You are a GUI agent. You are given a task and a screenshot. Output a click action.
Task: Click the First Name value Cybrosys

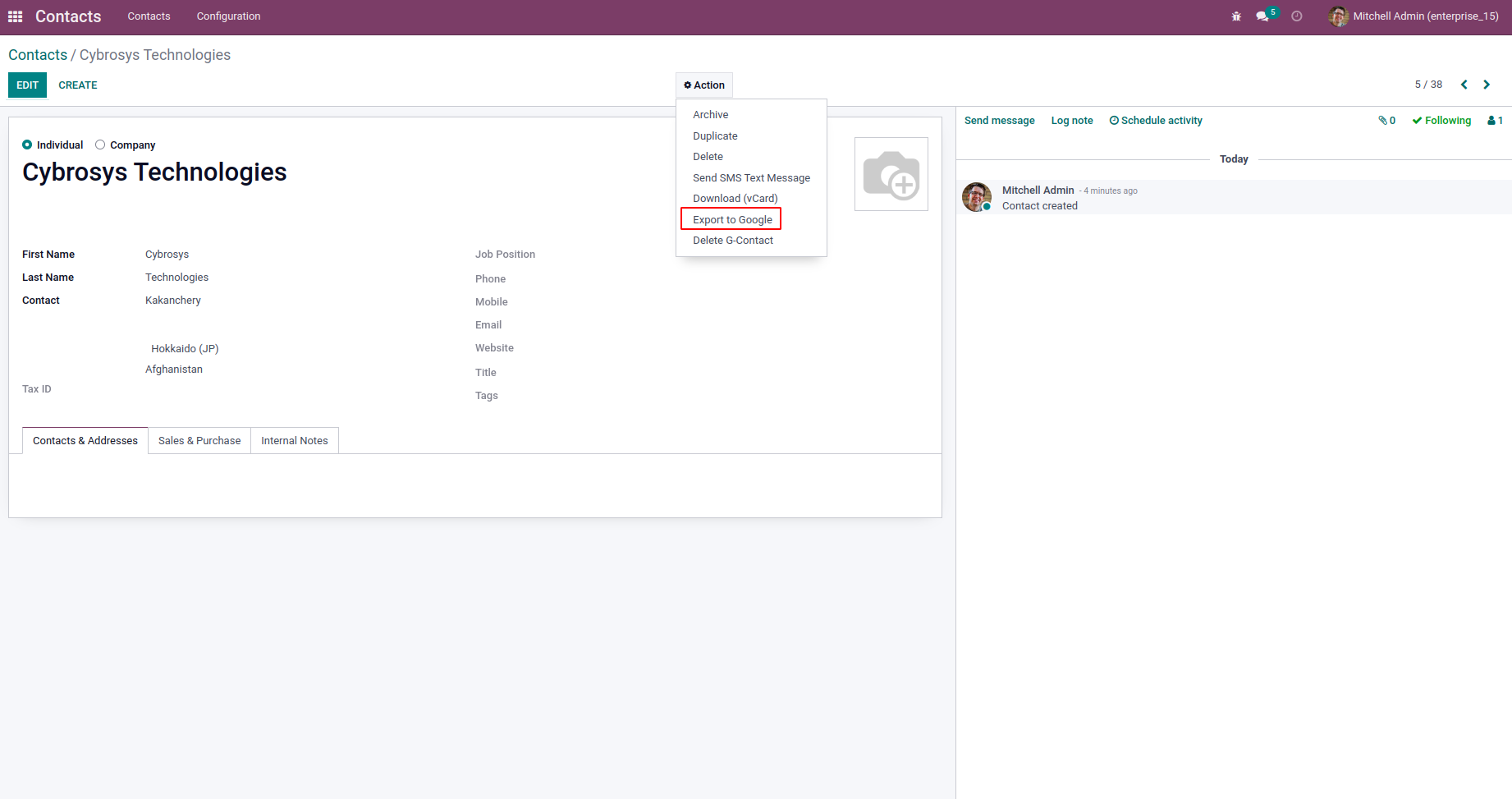(x=167, y=255)
